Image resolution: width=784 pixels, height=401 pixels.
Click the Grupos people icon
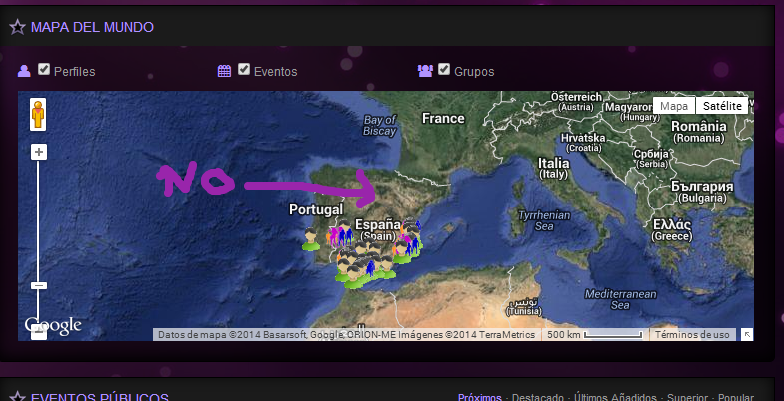coord(425,71)
